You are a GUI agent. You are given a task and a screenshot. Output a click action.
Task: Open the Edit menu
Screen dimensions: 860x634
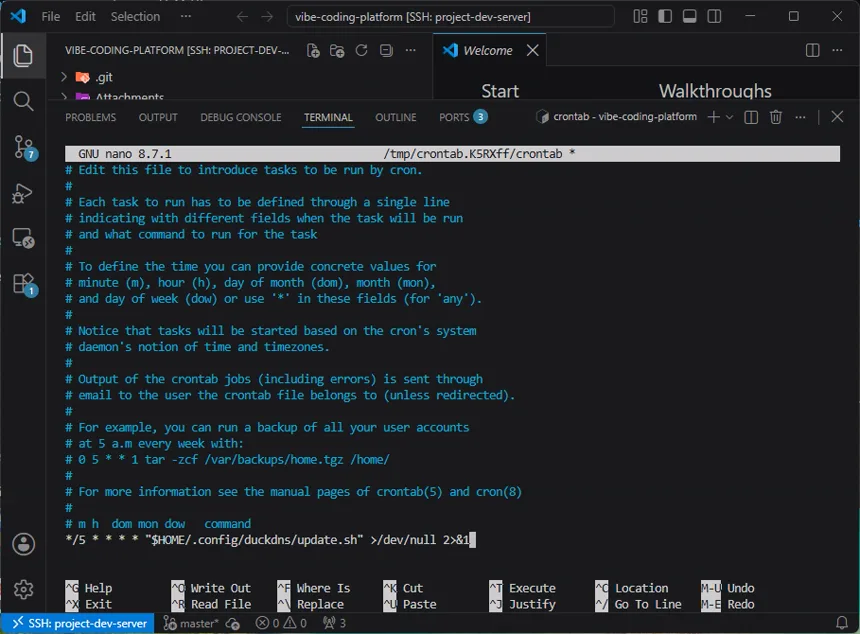[85, 16]
